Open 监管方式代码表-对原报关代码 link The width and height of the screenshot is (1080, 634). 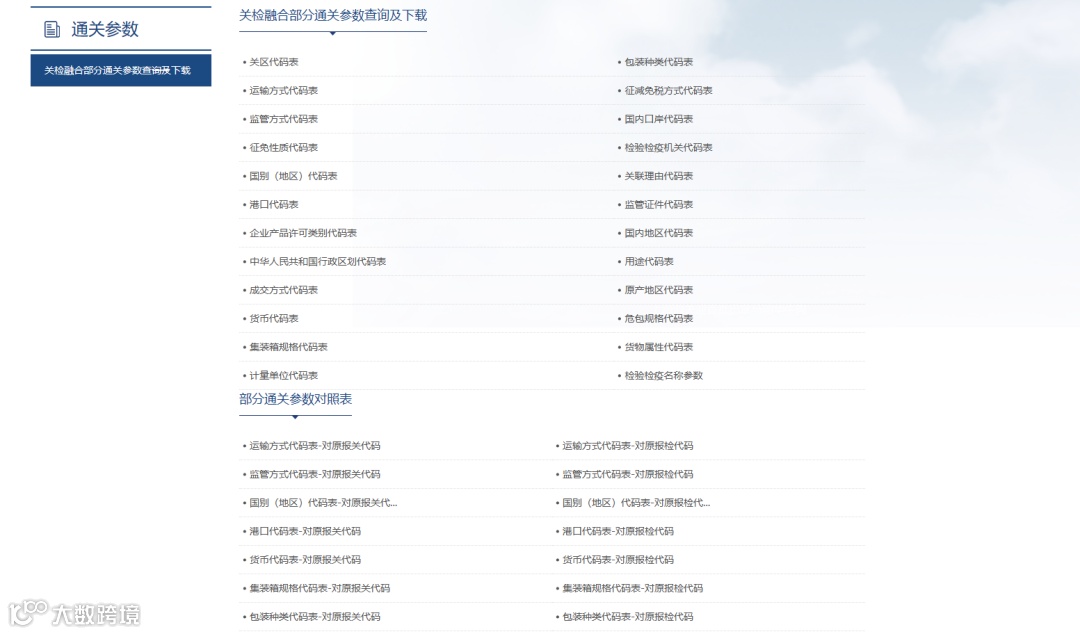coord(315,474)
